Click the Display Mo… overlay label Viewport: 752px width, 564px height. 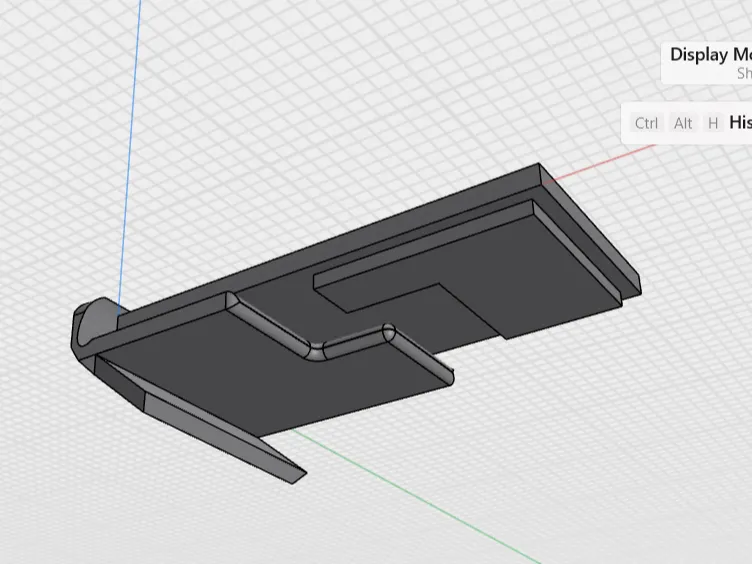711,55
